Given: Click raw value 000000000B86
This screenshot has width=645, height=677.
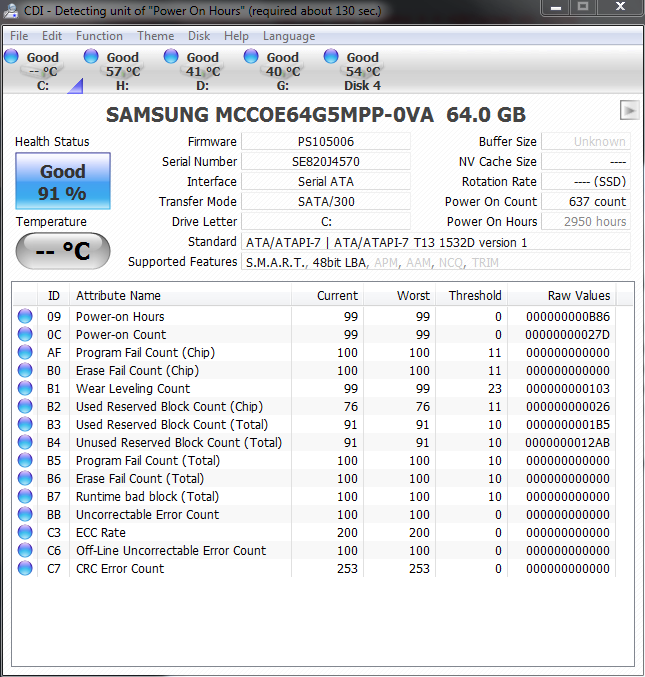Looking at the screenshot, I should 568,316.
